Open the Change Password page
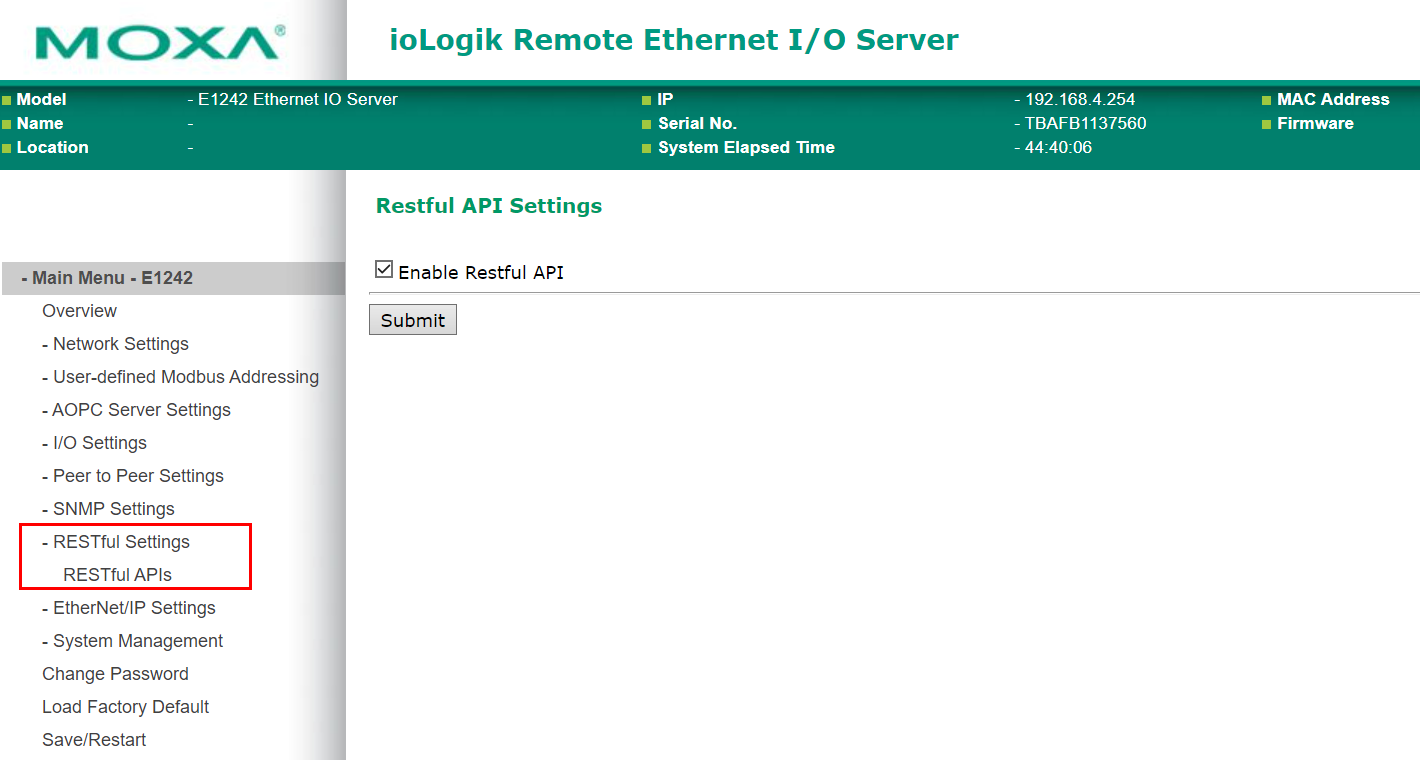The width and height of the screenshot is (1420, 760). click(x=115, y=674)
